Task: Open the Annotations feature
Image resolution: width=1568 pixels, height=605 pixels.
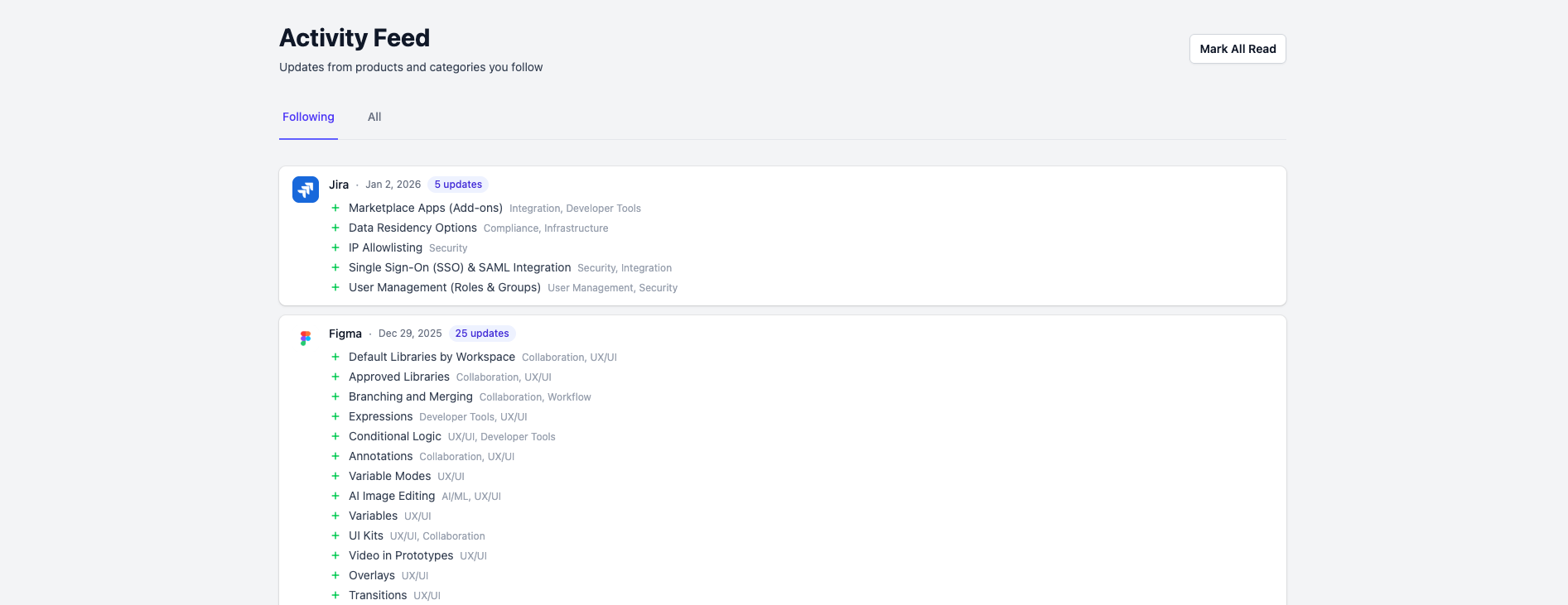Action: pyautogui.click(x=380, y=456)
